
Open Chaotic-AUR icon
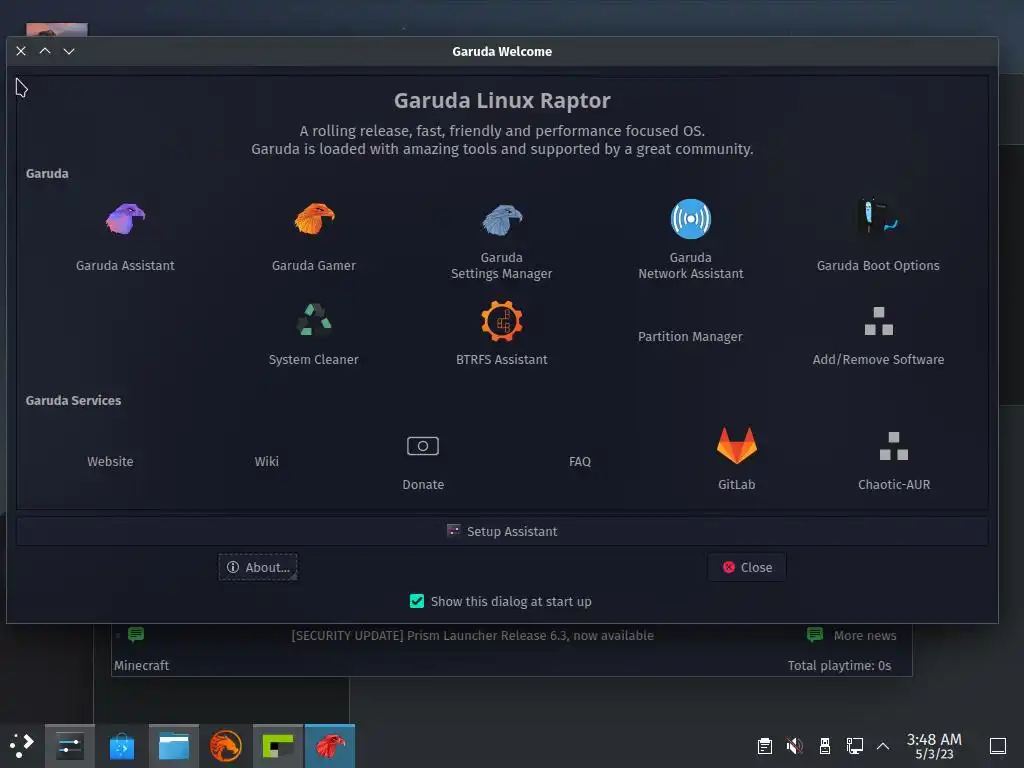click(894, 445)
